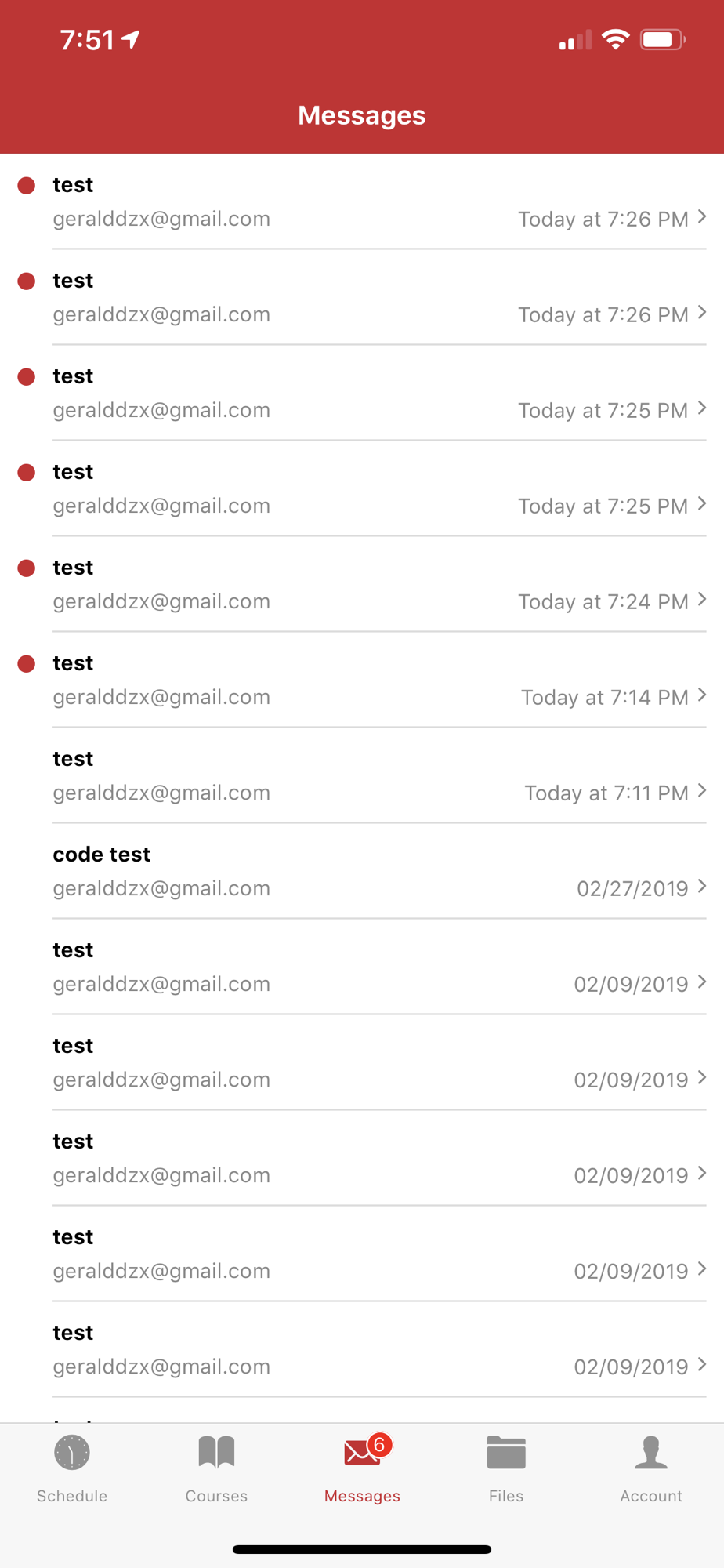
Task: Open the "code test" message
Action: [362, 871]
